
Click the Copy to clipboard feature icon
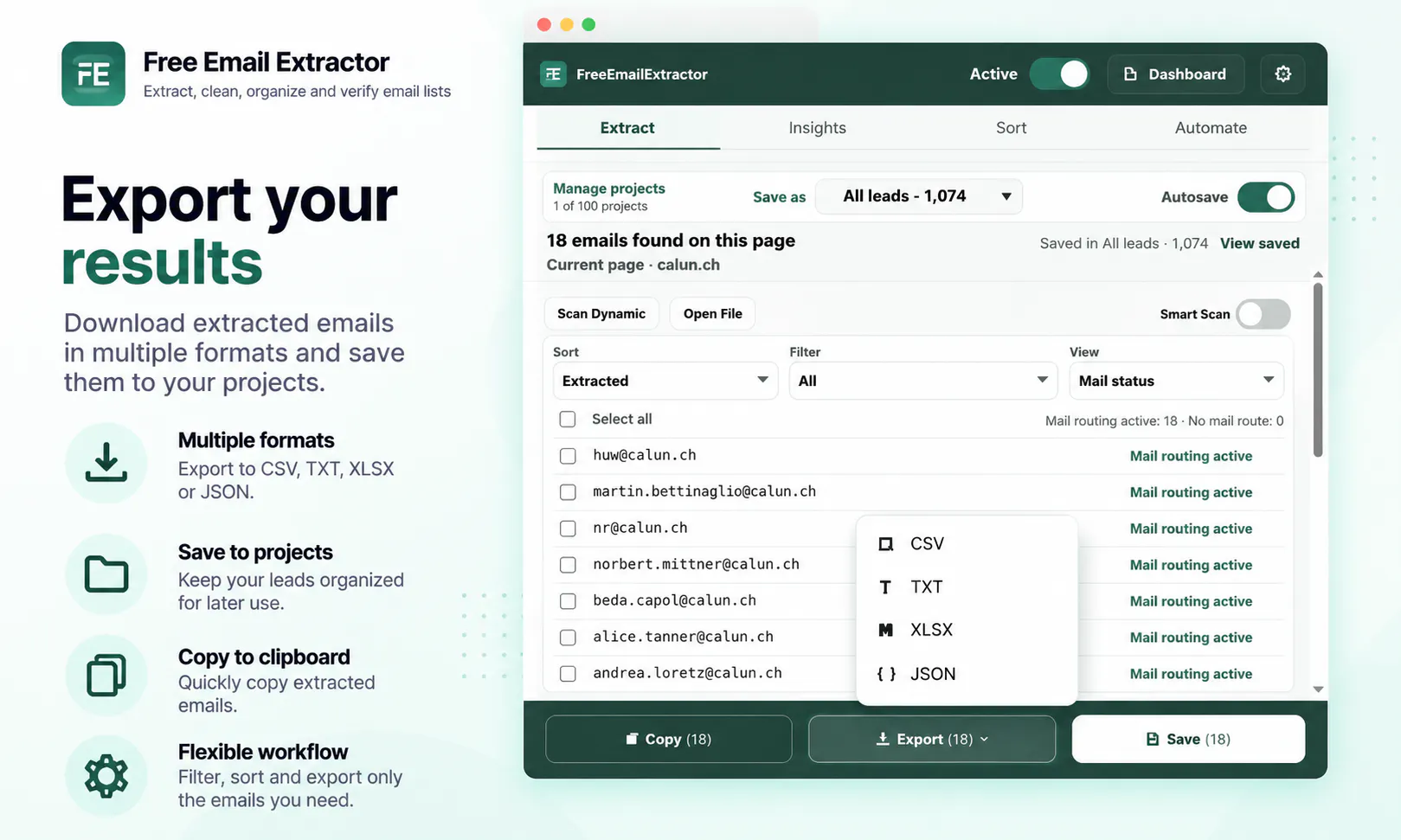106,676
